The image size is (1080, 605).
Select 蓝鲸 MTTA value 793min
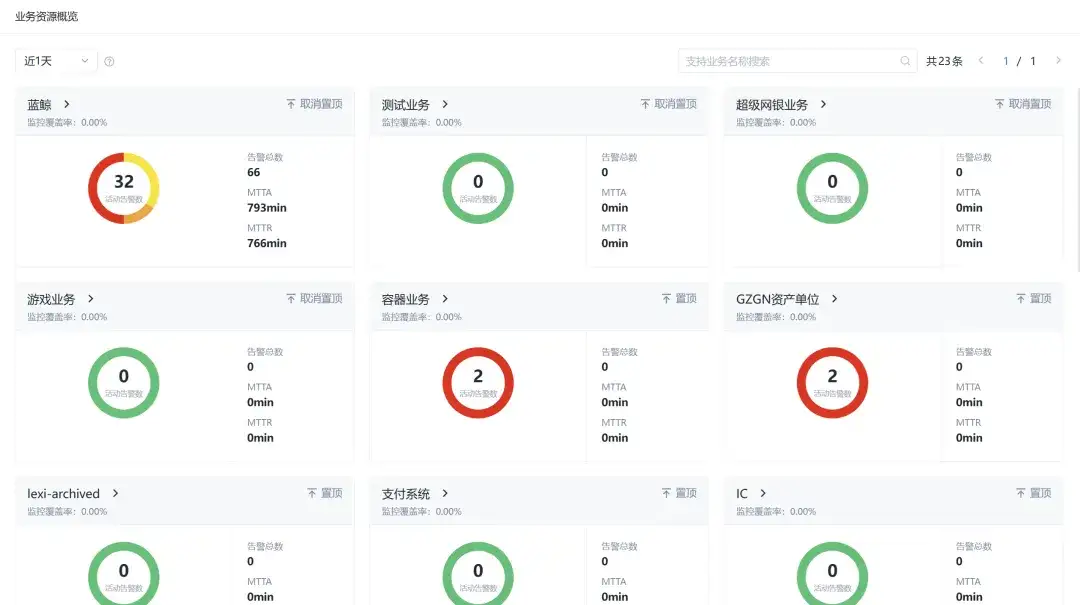pos(267,207)
